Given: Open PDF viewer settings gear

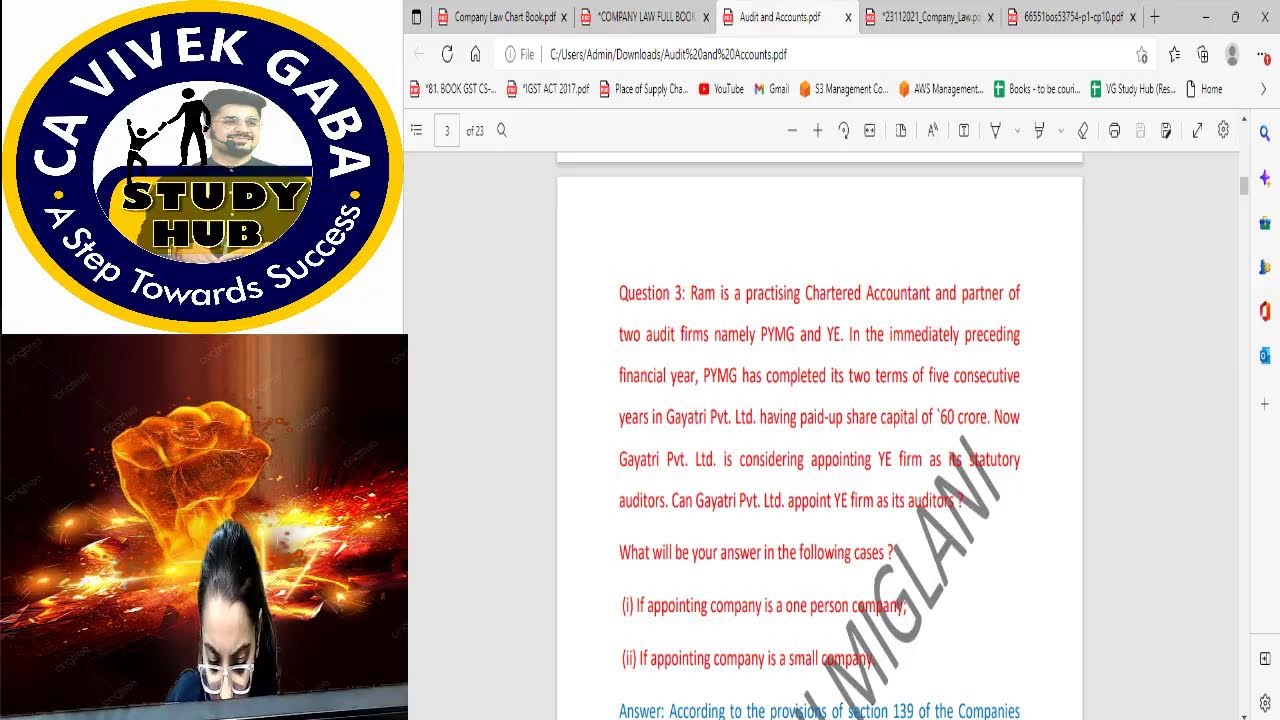Looking at the screenshot, I should click(x=1223, y=130).
